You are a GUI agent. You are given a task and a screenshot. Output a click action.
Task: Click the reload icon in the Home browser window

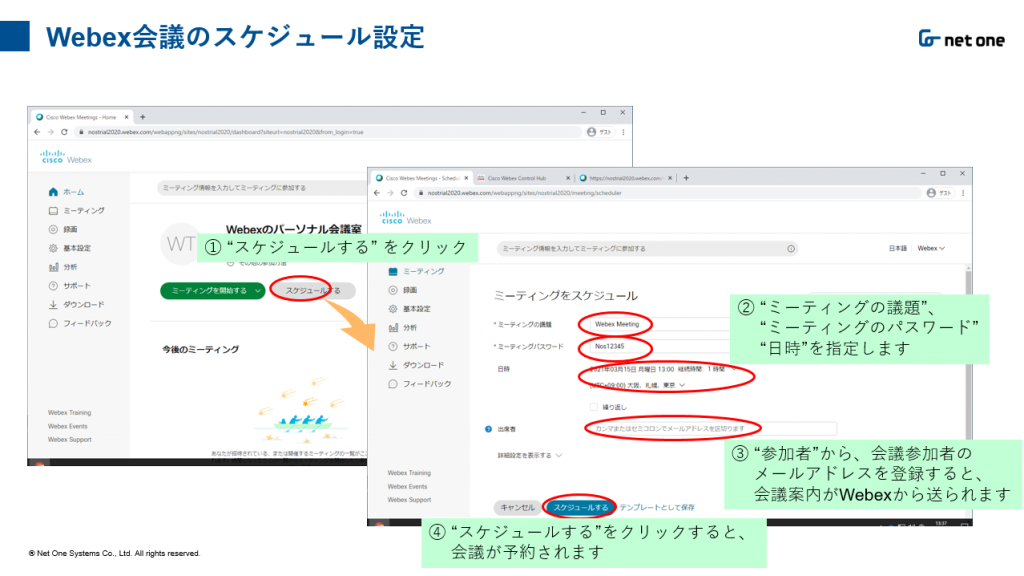point(64,132)
